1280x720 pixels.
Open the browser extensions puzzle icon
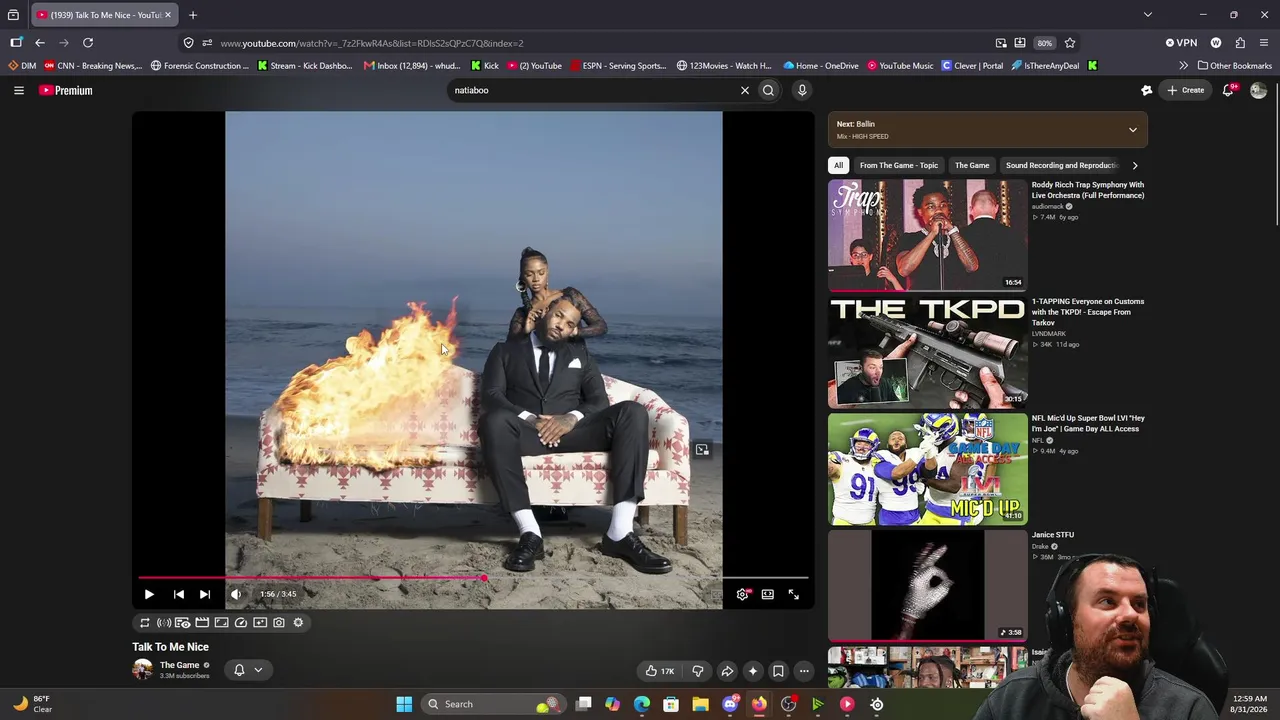[x=1240, y=43]
